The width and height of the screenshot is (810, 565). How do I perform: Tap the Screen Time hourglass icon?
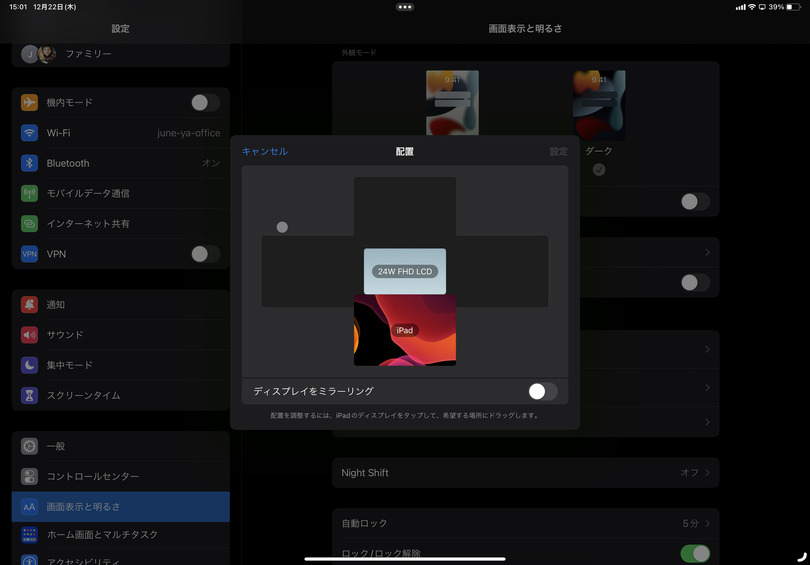pos(29,396)
